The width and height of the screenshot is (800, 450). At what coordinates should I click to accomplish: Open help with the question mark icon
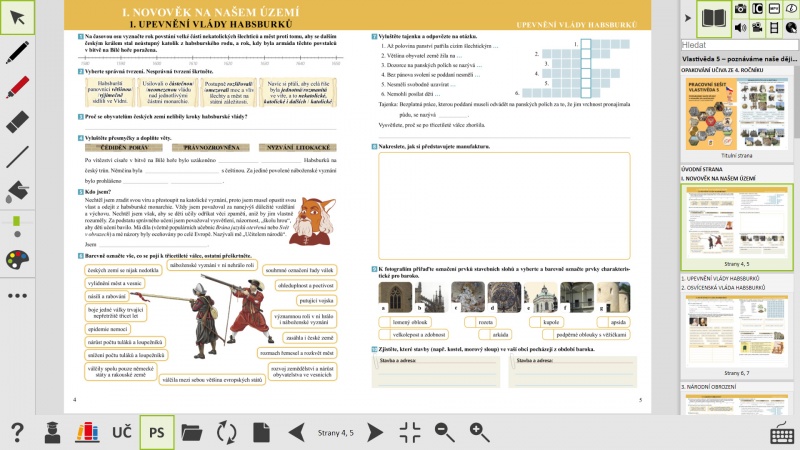tap(17, 432)
